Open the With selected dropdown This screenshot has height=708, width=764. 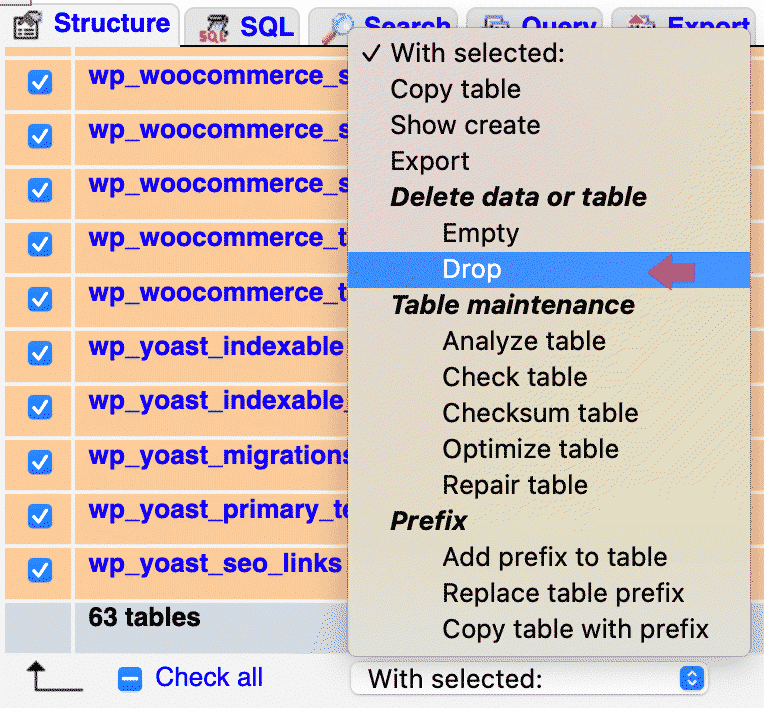pyautogui.click(x=529, y=679)
